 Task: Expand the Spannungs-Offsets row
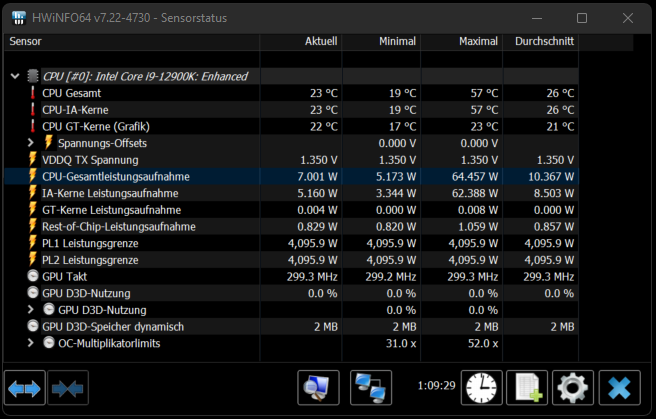pyautogui.click(x=31, y=143)
